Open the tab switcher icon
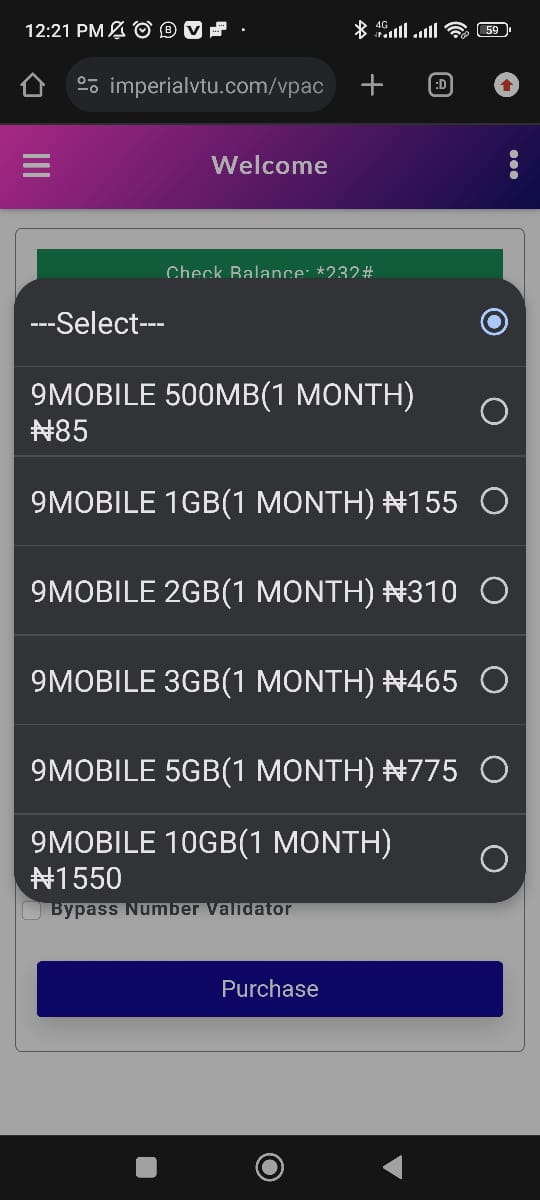The height and width of the screenshot is (1200, 540). [x=440, y=86]
